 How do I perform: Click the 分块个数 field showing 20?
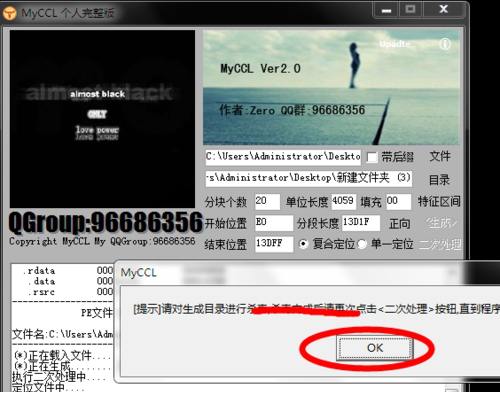click(267, 202)
